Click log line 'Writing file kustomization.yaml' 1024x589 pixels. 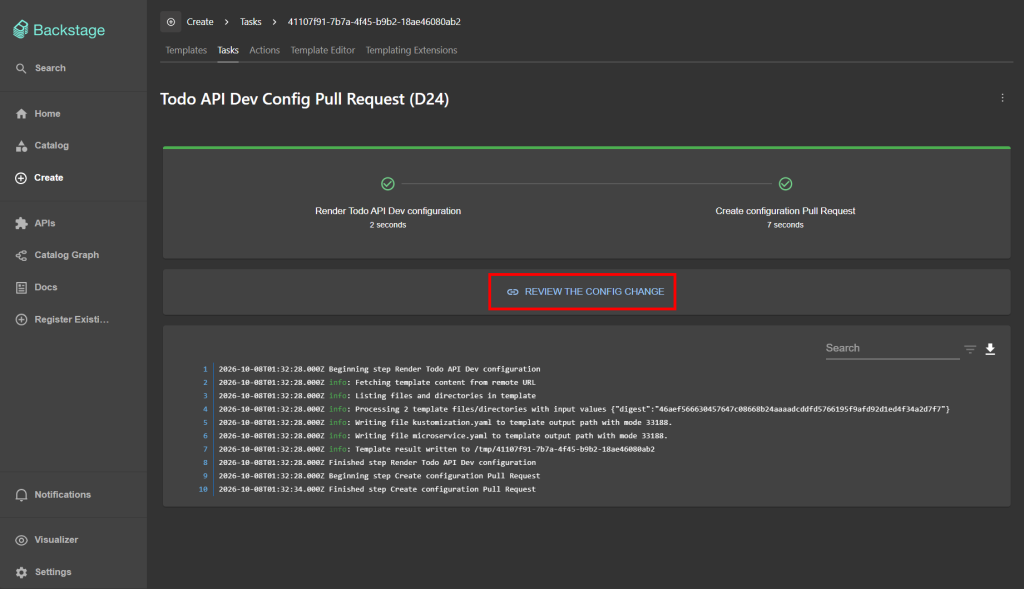click(445, 422)
